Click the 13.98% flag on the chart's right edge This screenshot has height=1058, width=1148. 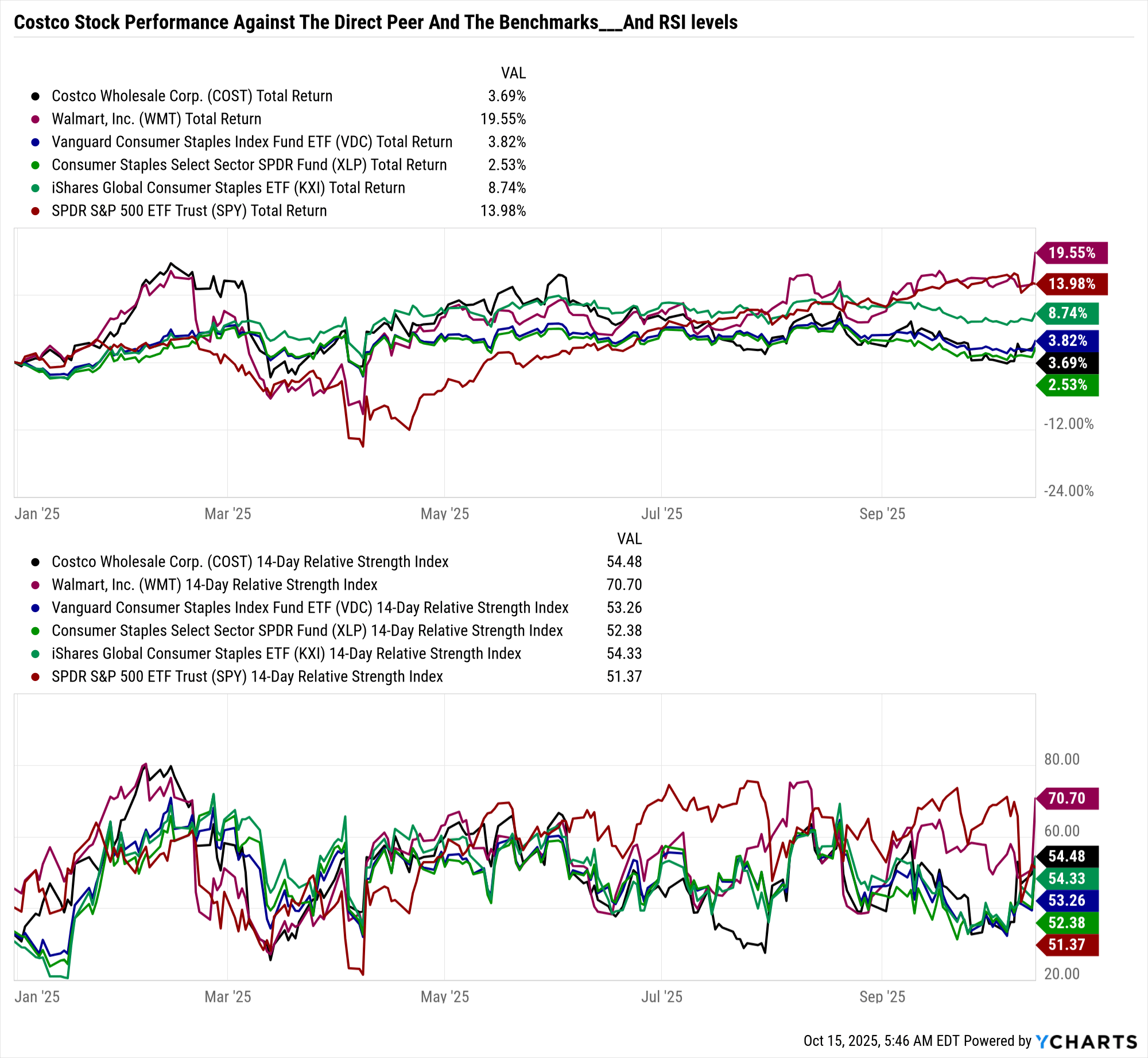(x=1072, y=284)
